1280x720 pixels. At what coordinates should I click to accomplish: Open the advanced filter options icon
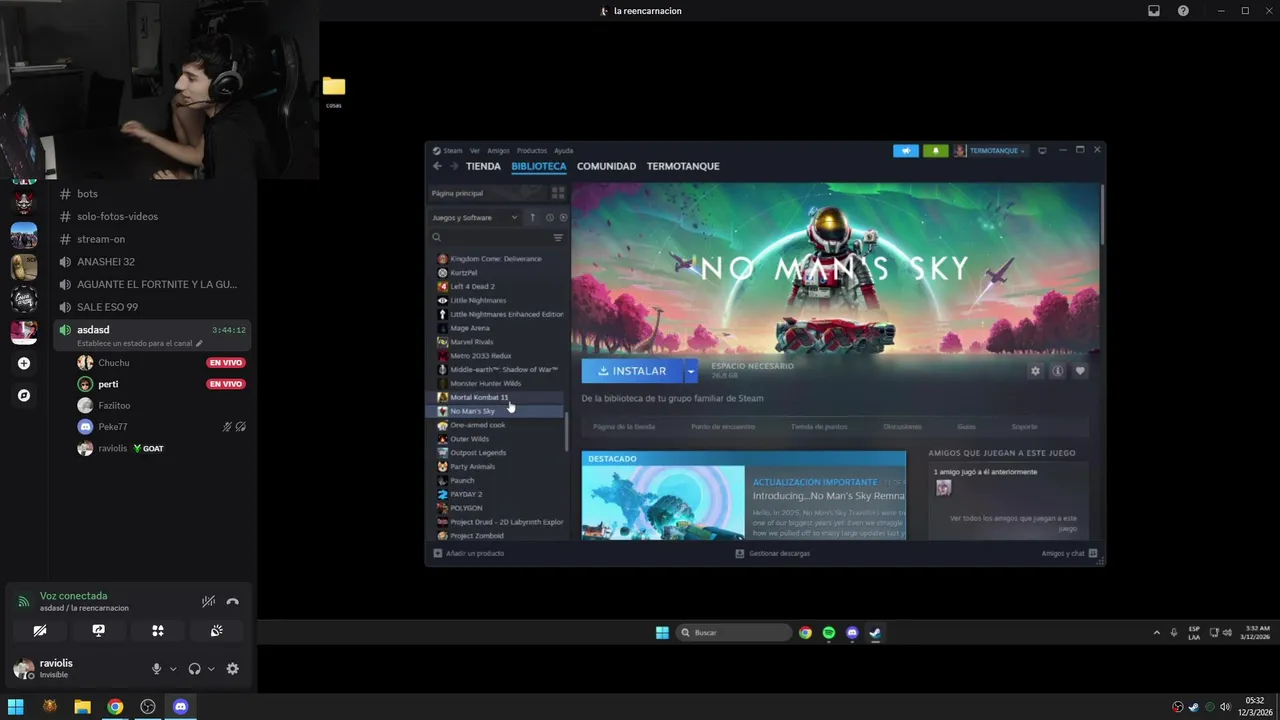(558, 238)
